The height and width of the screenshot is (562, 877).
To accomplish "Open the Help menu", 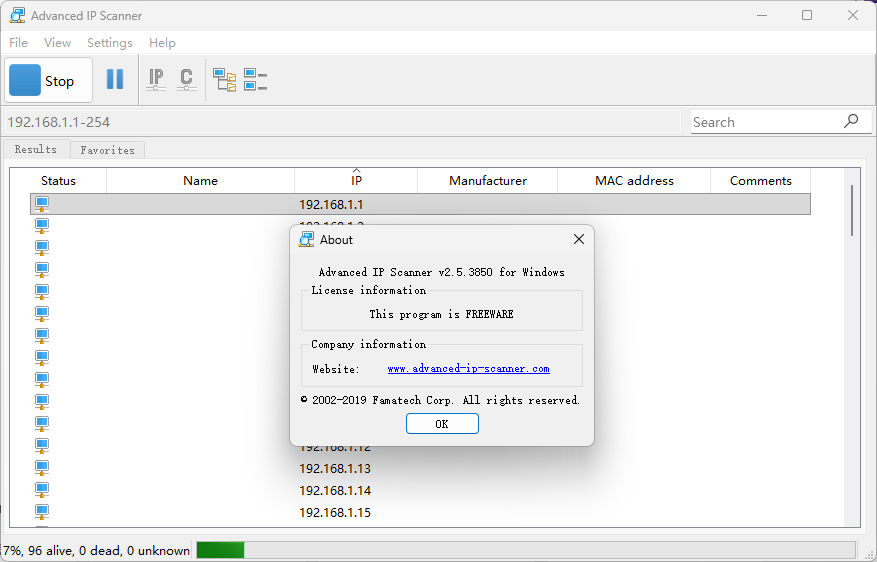I will pos(162,42).
